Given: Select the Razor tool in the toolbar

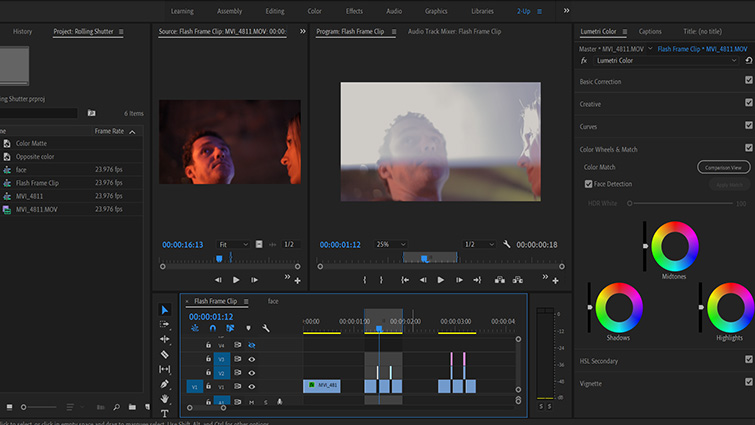Looking at the screenshot, I should tap(165, 354).
